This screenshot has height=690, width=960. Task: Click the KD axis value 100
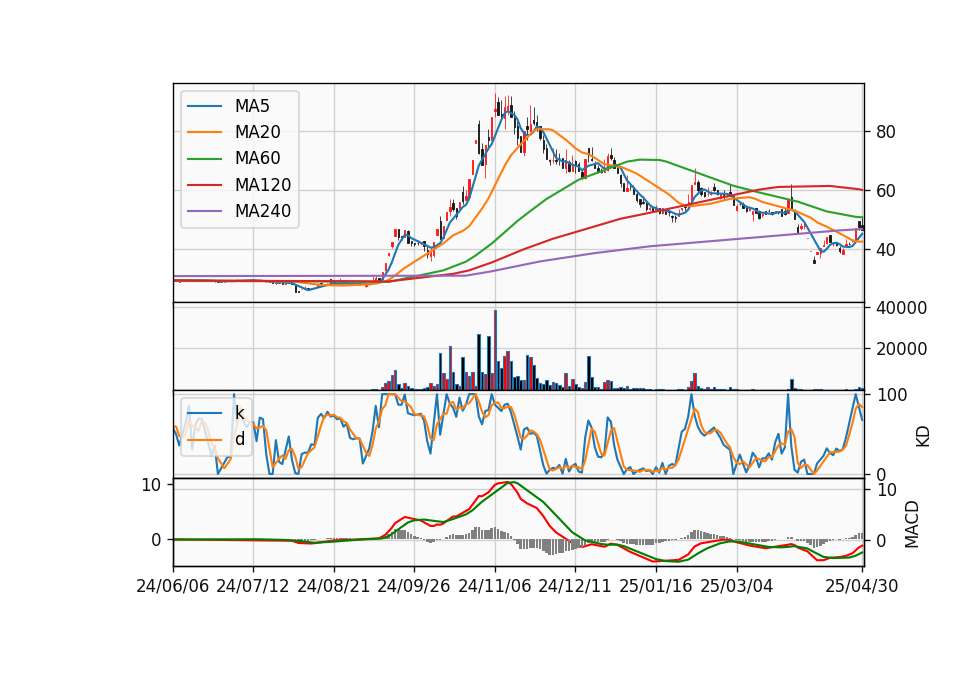892,395
